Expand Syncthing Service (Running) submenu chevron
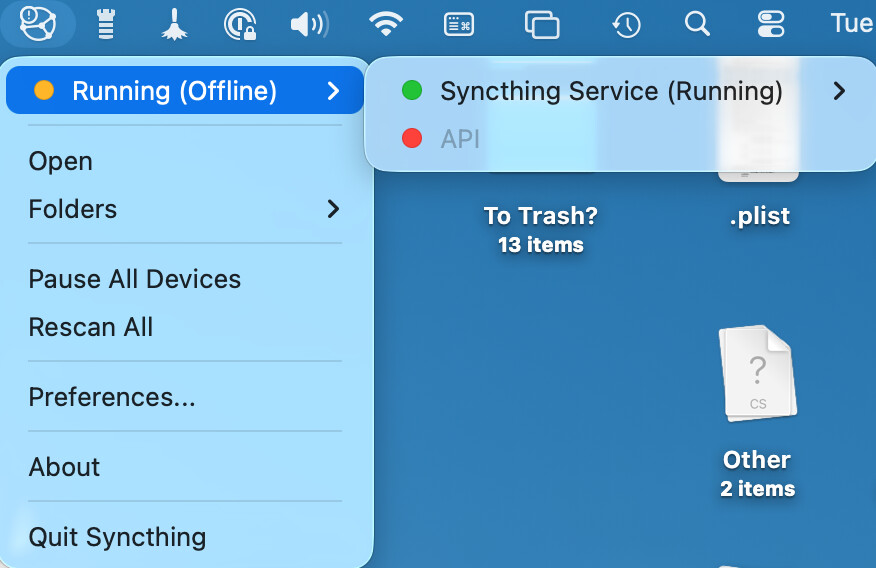 (838, 91)
